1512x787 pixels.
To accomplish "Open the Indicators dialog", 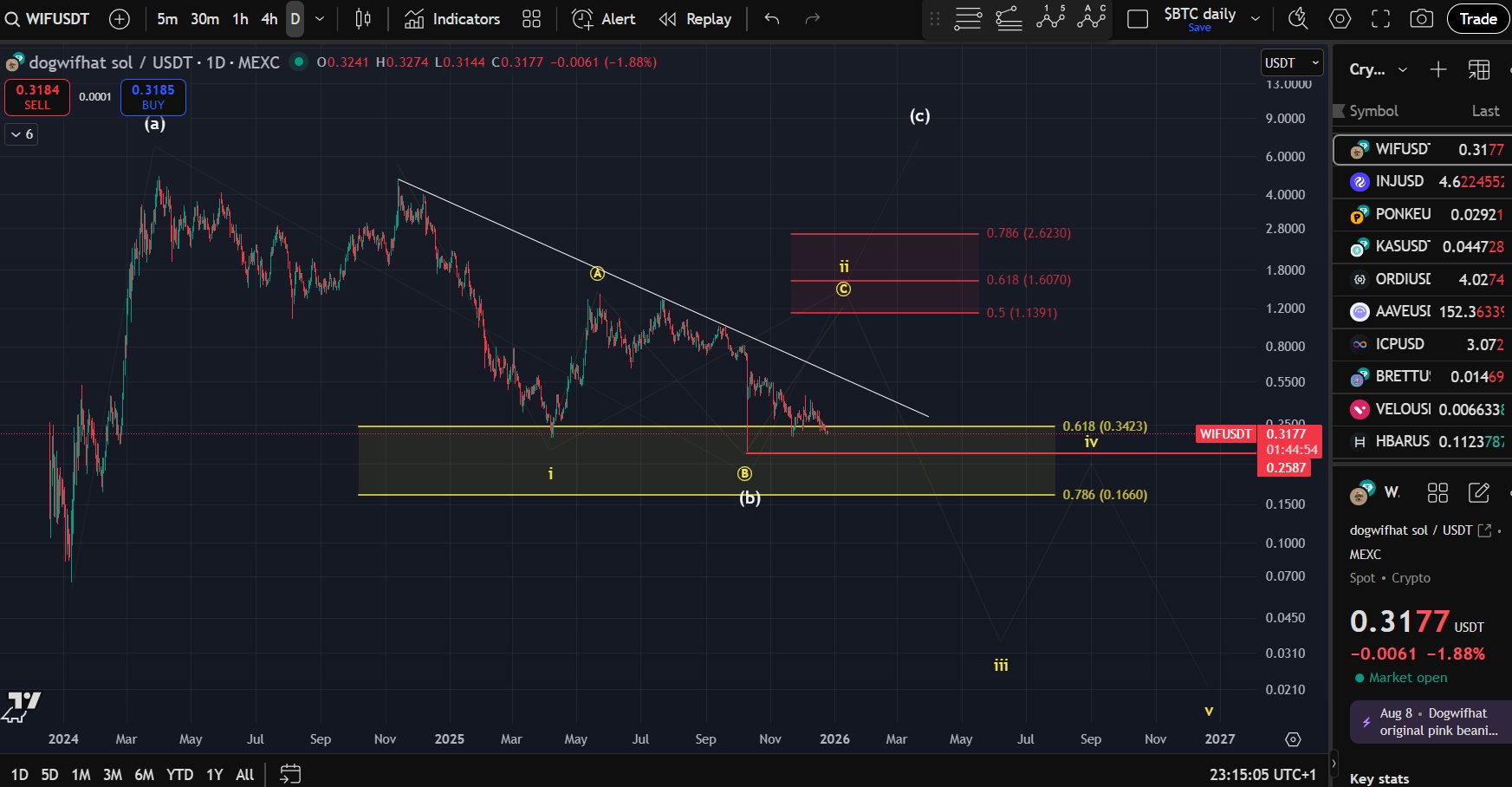I will [x=452, y=19].
